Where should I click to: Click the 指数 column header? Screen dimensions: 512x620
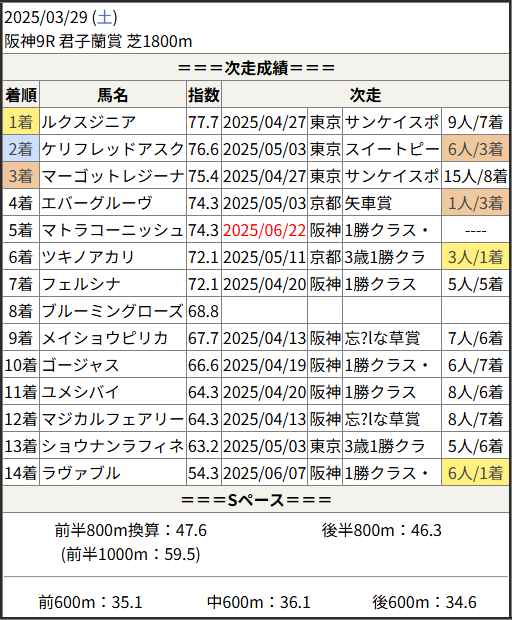(x=204, y=95)
